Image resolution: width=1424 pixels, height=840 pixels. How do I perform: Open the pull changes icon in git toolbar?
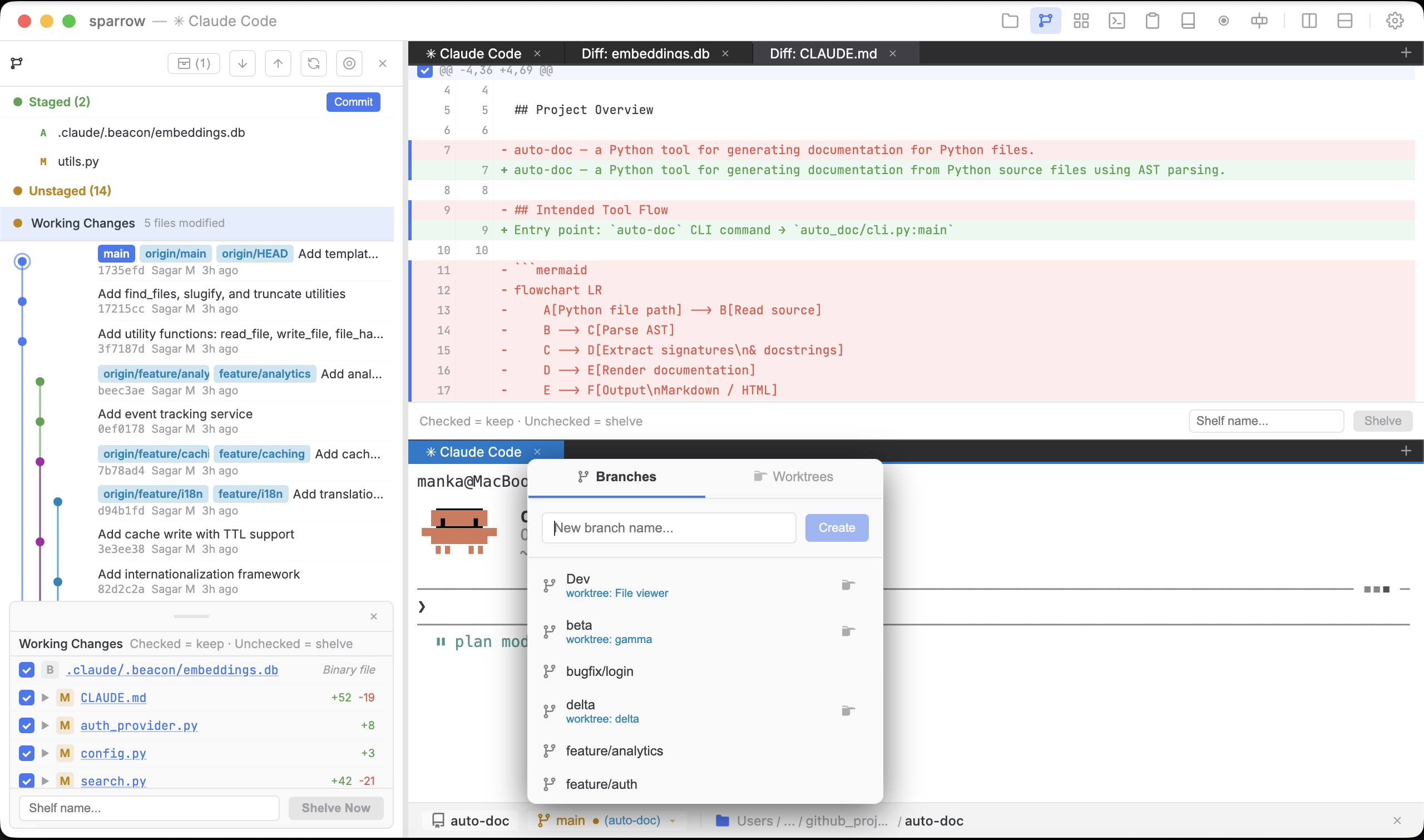(x=242, y=63)
